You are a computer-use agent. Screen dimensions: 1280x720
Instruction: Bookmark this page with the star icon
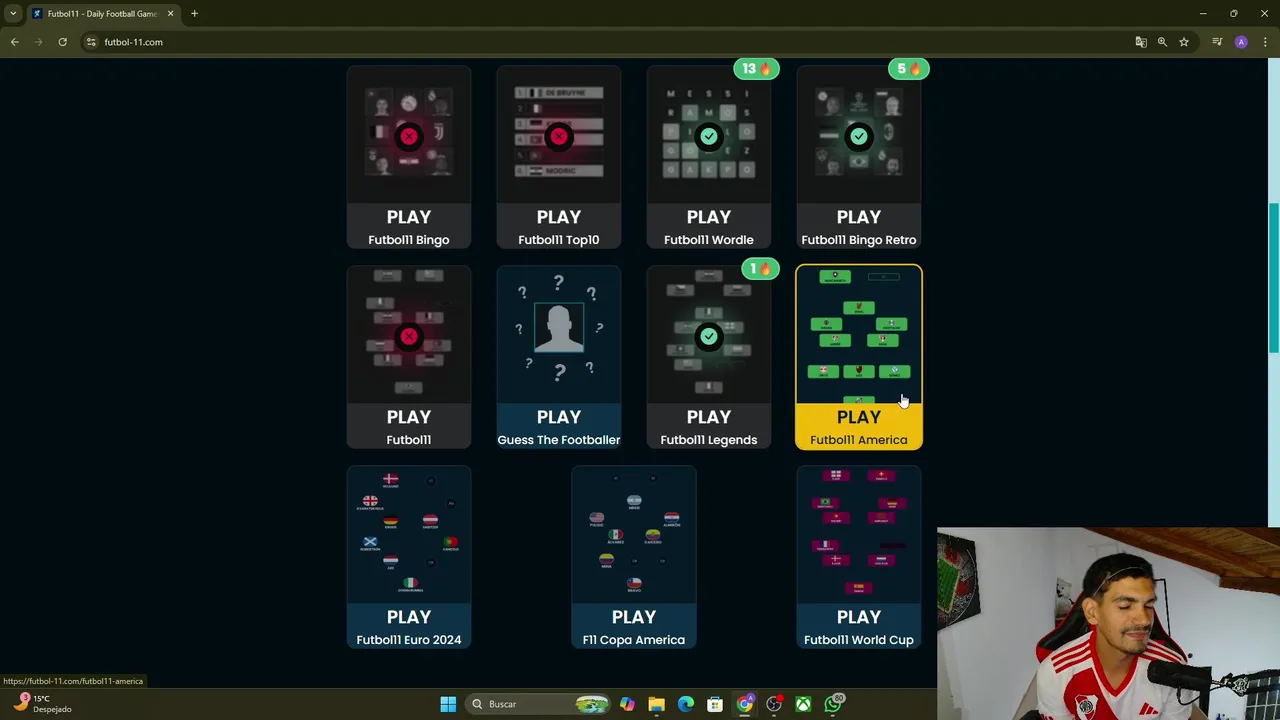[x=1184, y=42]
